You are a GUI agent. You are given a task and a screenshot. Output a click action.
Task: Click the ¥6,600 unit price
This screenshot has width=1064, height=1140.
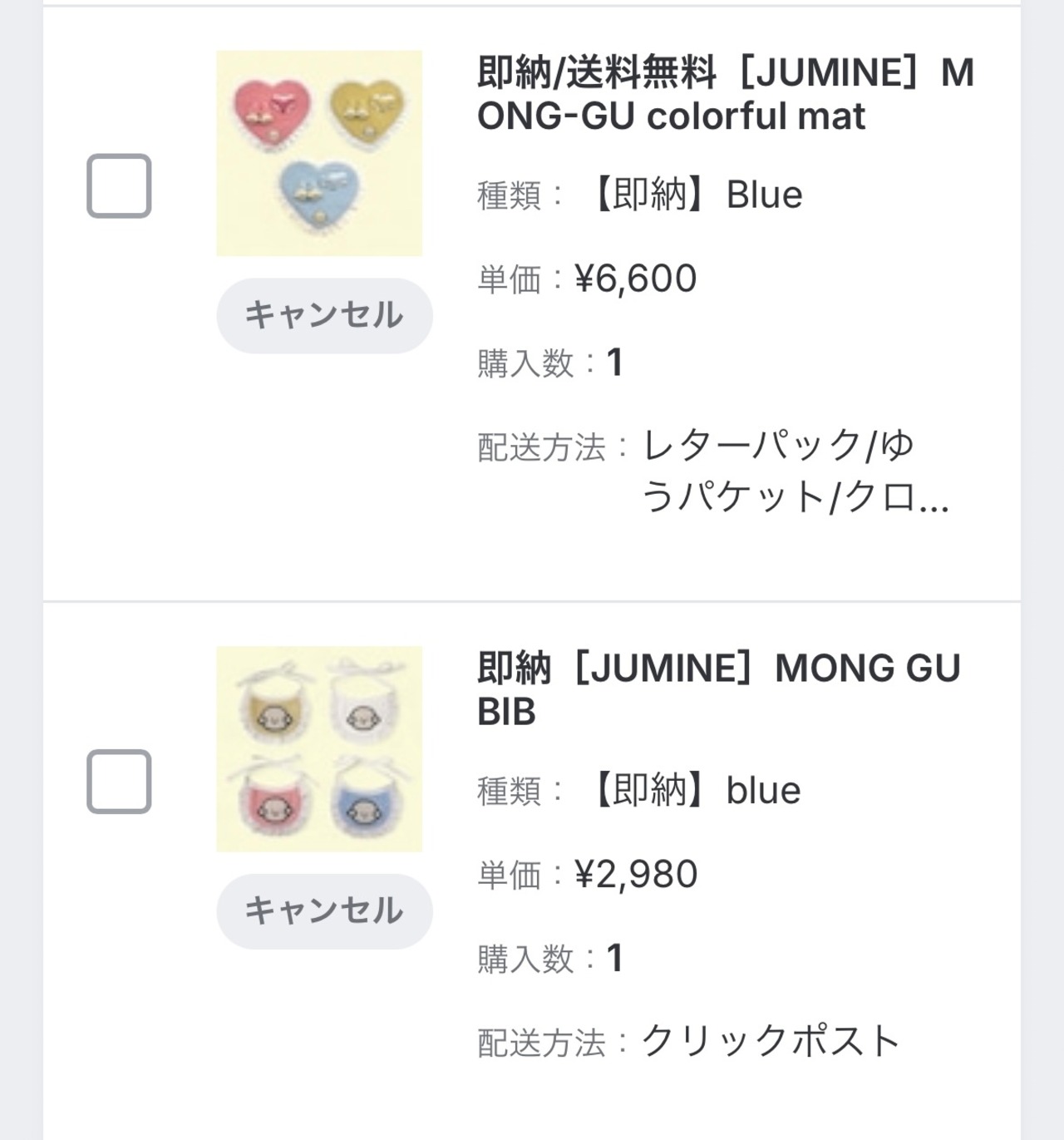click(x=636, y=279)
